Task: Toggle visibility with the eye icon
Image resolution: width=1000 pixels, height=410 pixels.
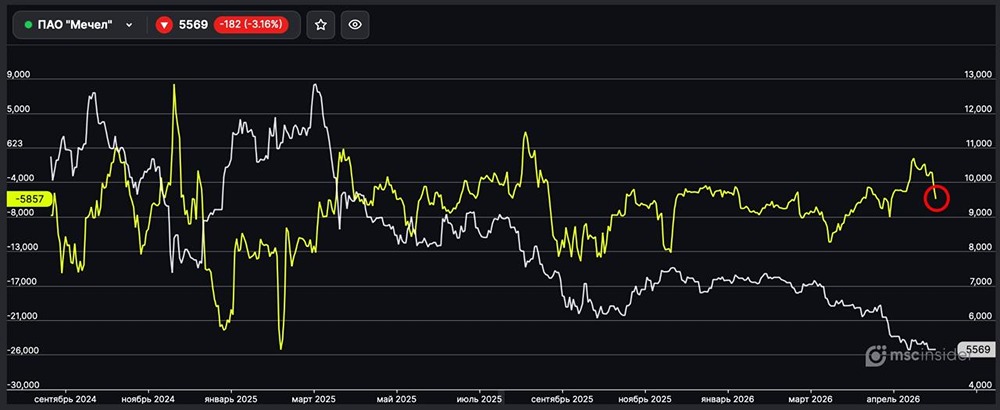Action: point(355,25)
